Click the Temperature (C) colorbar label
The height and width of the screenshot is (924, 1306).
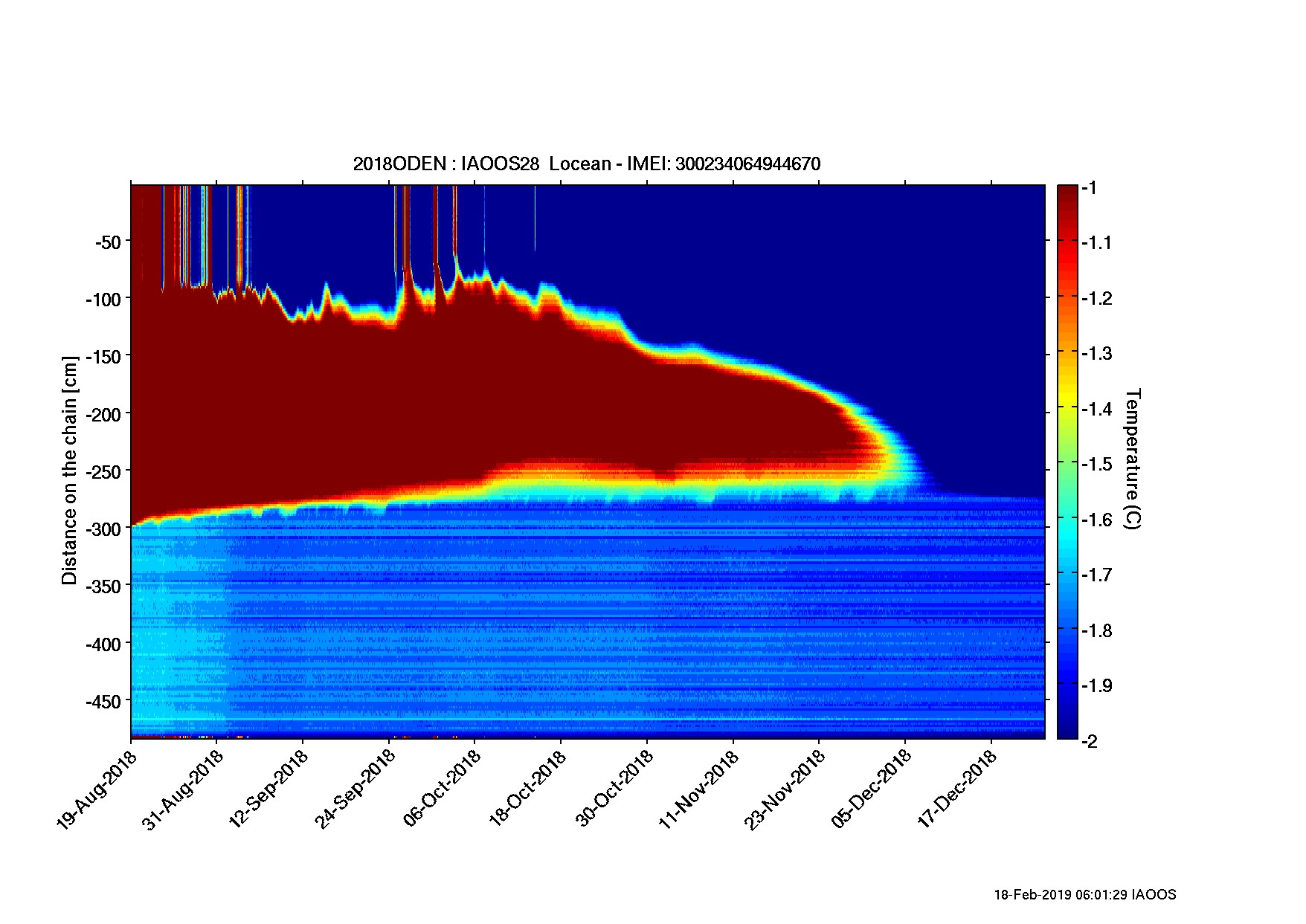1132,459
